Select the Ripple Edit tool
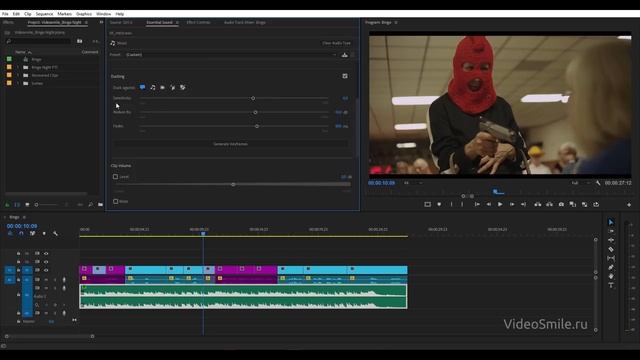The height and width of the screenshot is (360, 640). click(611, 240)
